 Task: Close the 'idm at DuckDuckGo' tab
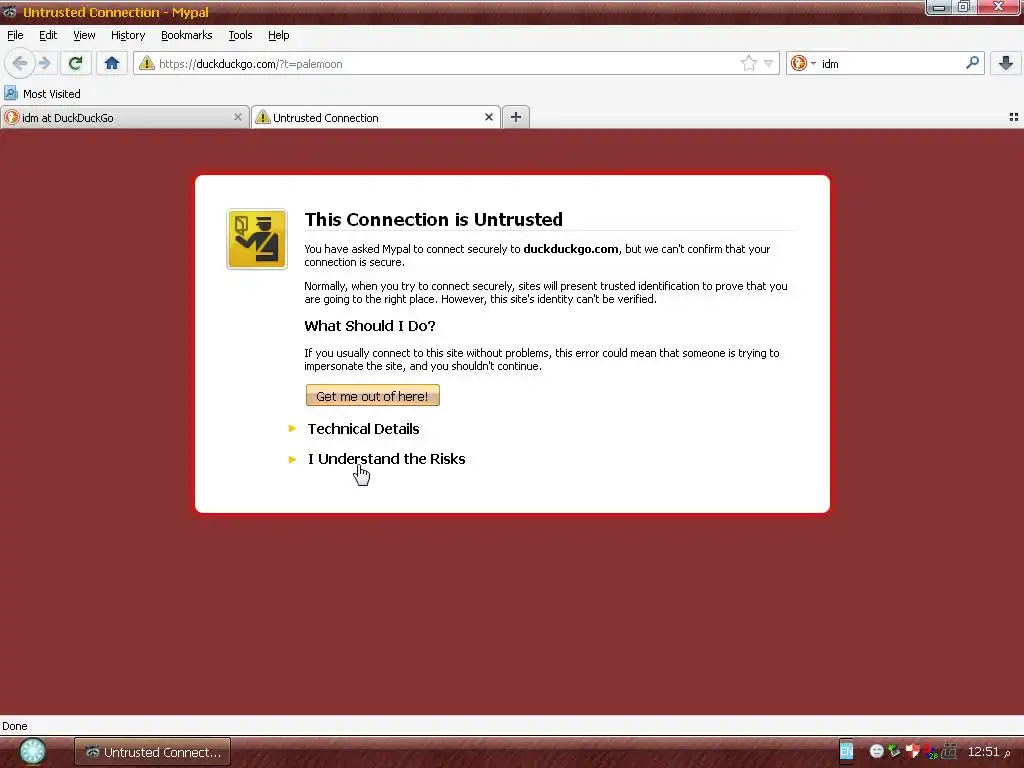click(238, 117)
